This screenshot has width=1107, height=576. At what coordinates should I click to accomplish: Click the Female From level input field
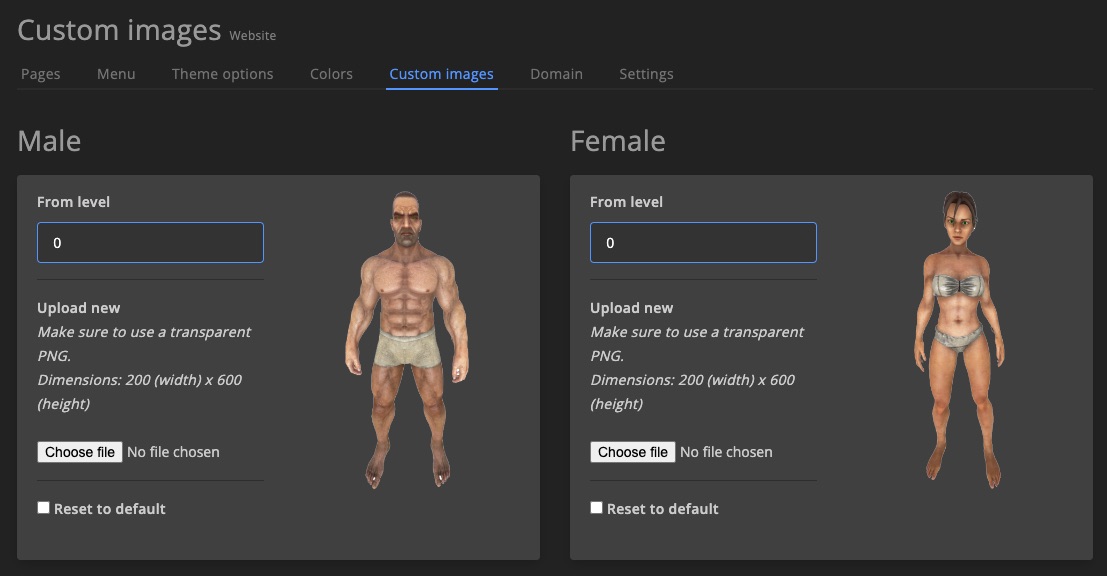[x=703, y=242]
